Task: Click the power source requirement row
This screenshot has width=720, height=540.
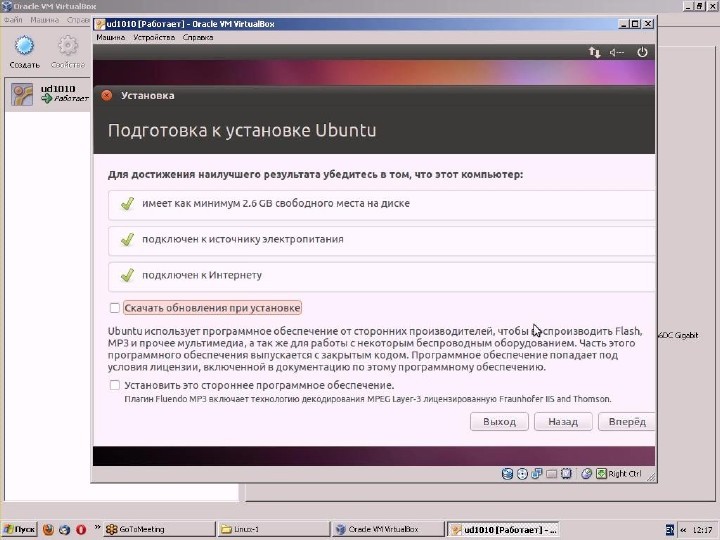Action: [x=382, y=239]
